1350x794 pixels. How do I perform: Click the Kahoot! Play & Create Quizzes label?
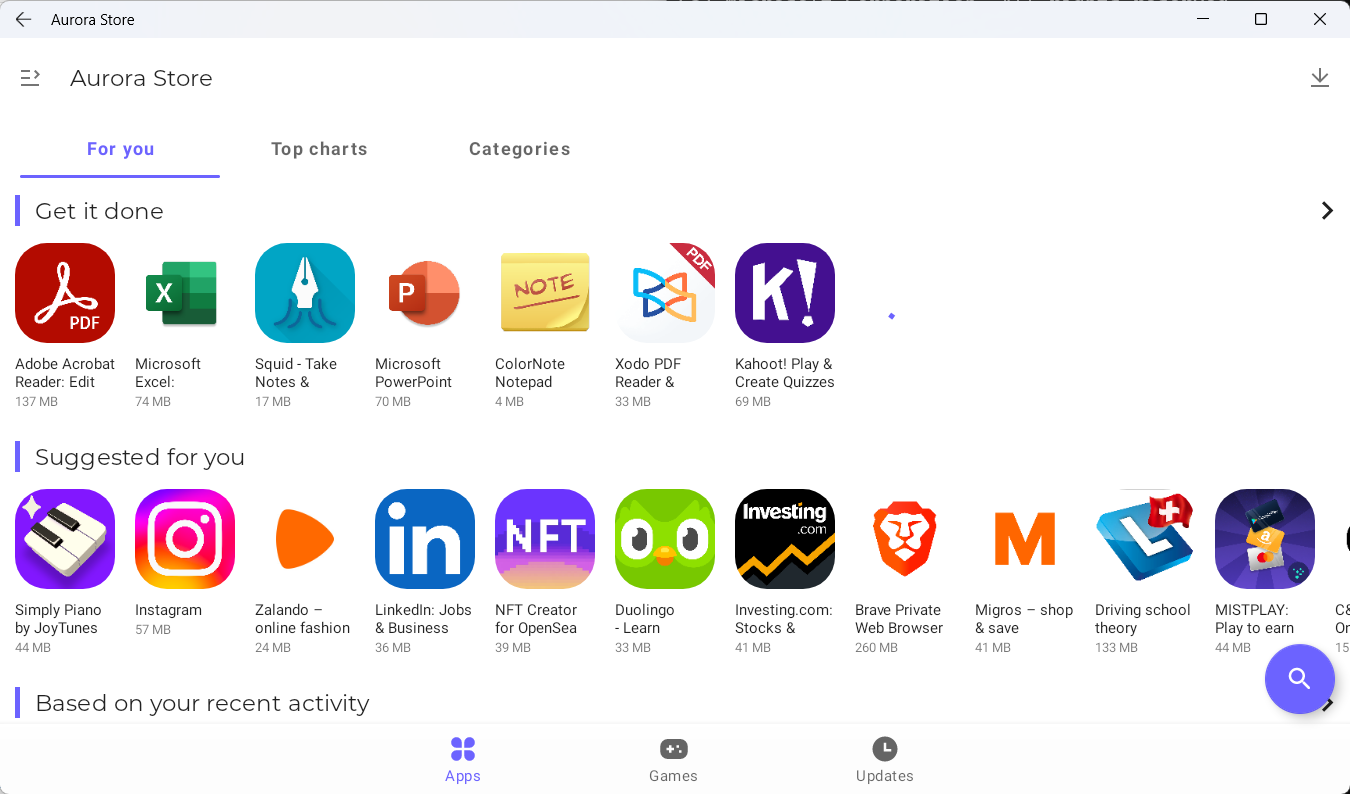785,373
